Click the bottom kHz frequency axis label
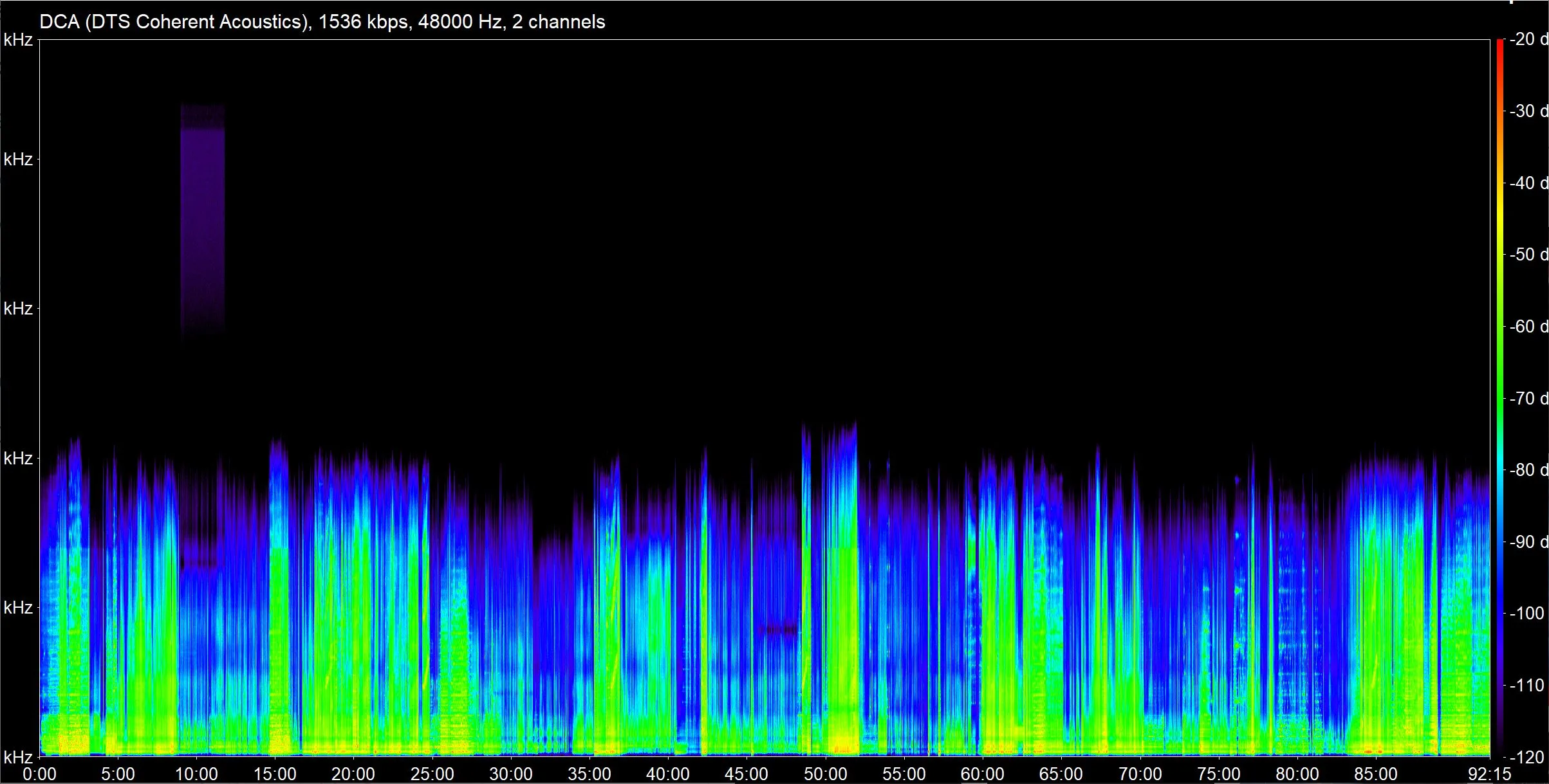Viewport: 1549px width, 784px height. pyautogui.click(x=17, y=756)
